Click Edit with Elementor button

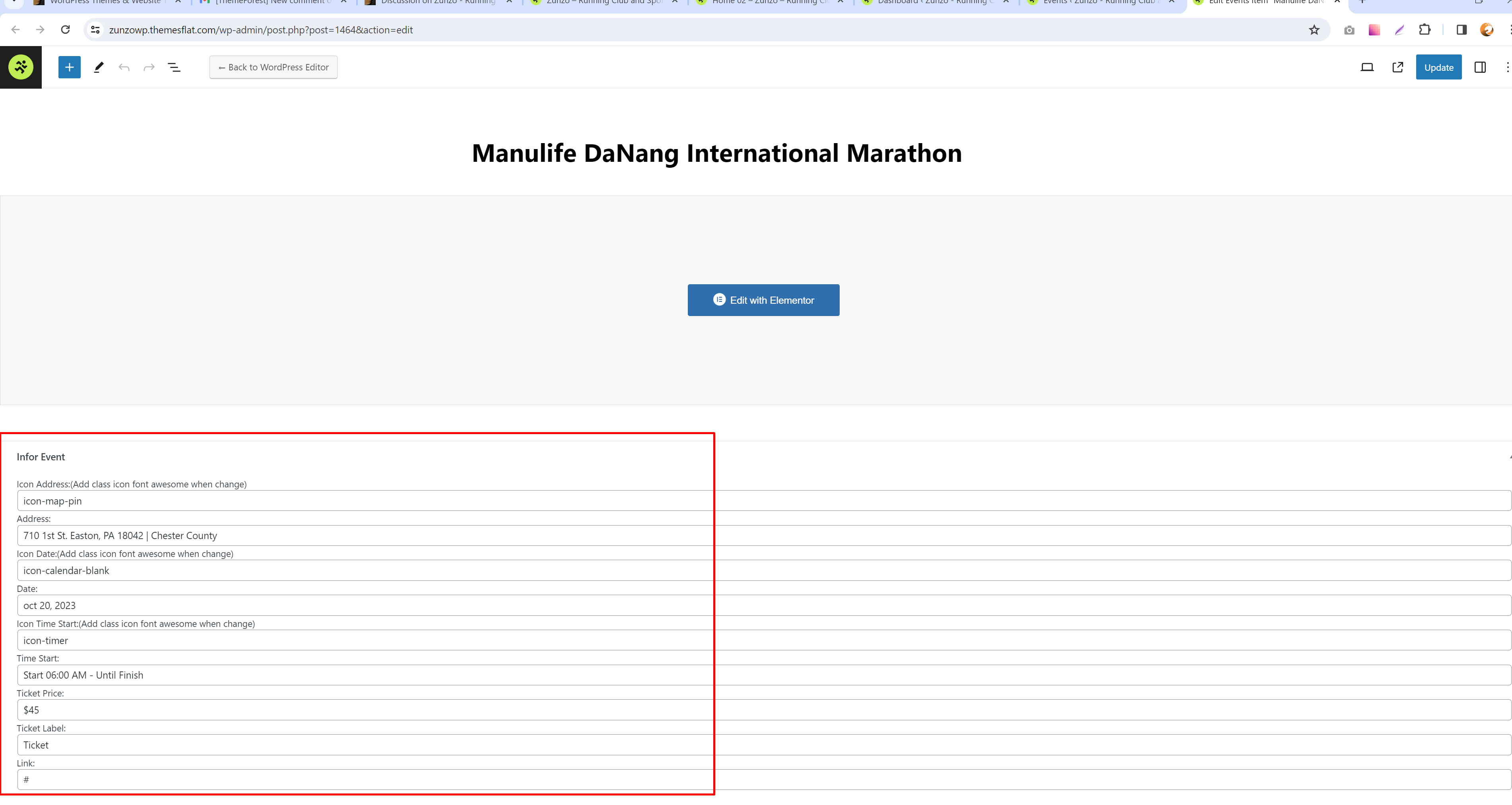763,300
